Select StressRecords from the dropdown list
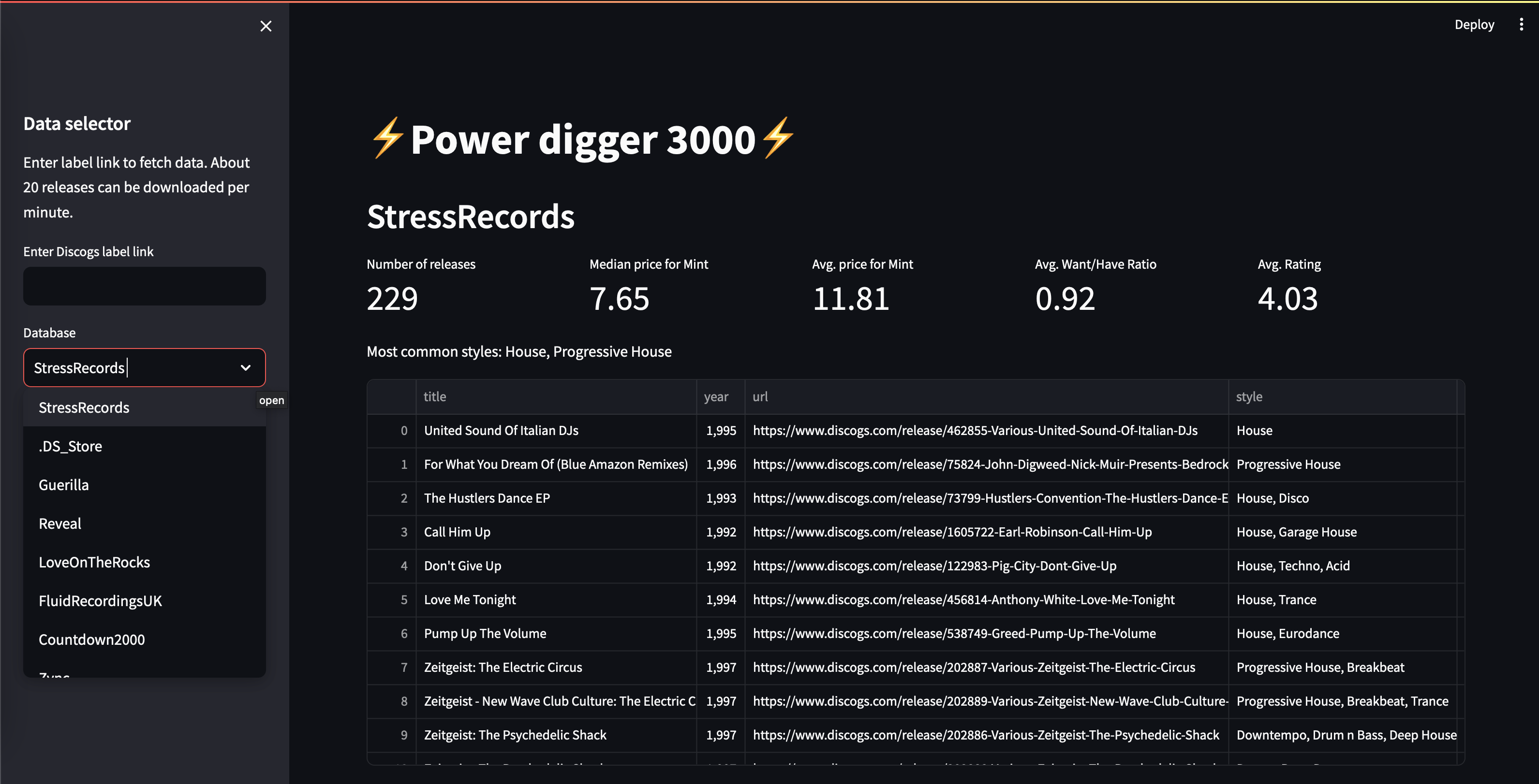Screen dimensions: 1539x784 pyautogui.click(x=84, y=407)
